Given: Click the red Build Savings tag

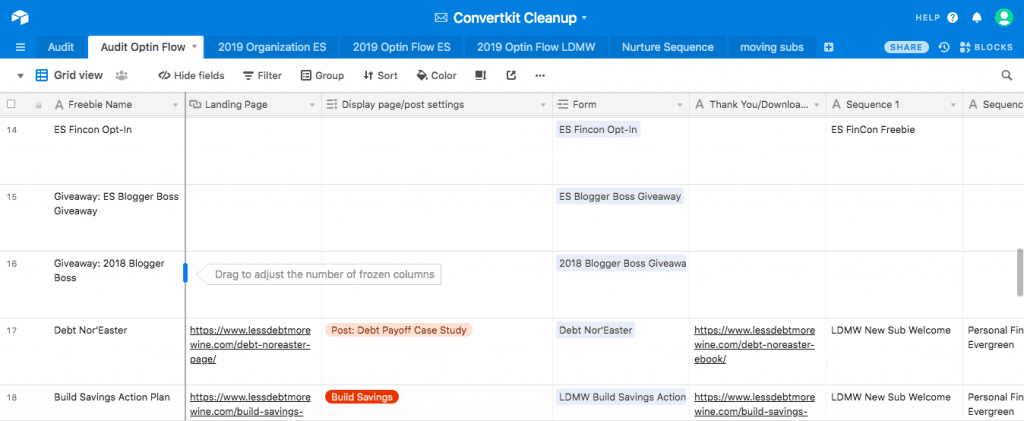Looking at the screenshot, I should click(361, 397).
